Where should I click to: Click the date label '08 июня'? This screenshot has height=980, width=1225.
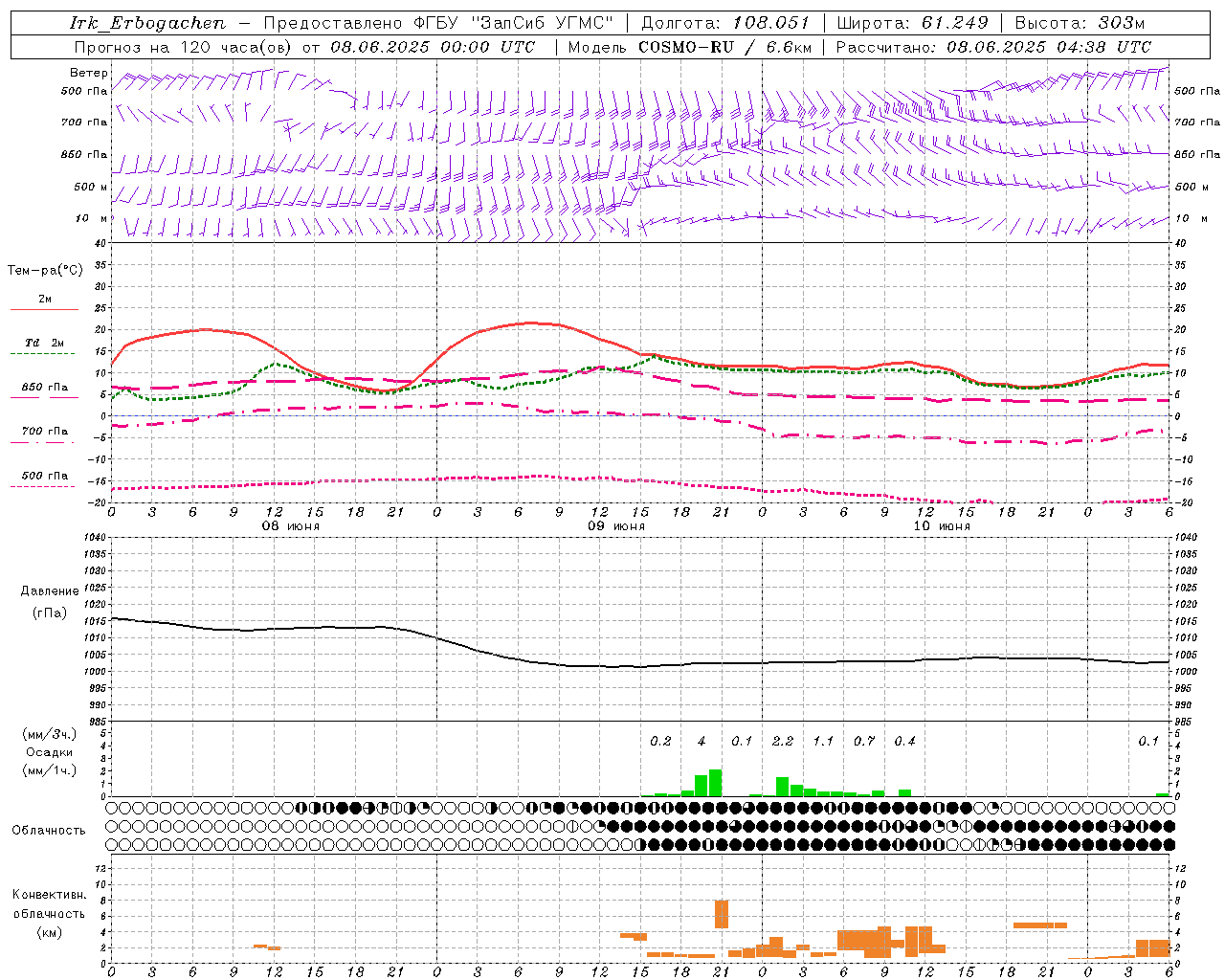click(291, 526)
